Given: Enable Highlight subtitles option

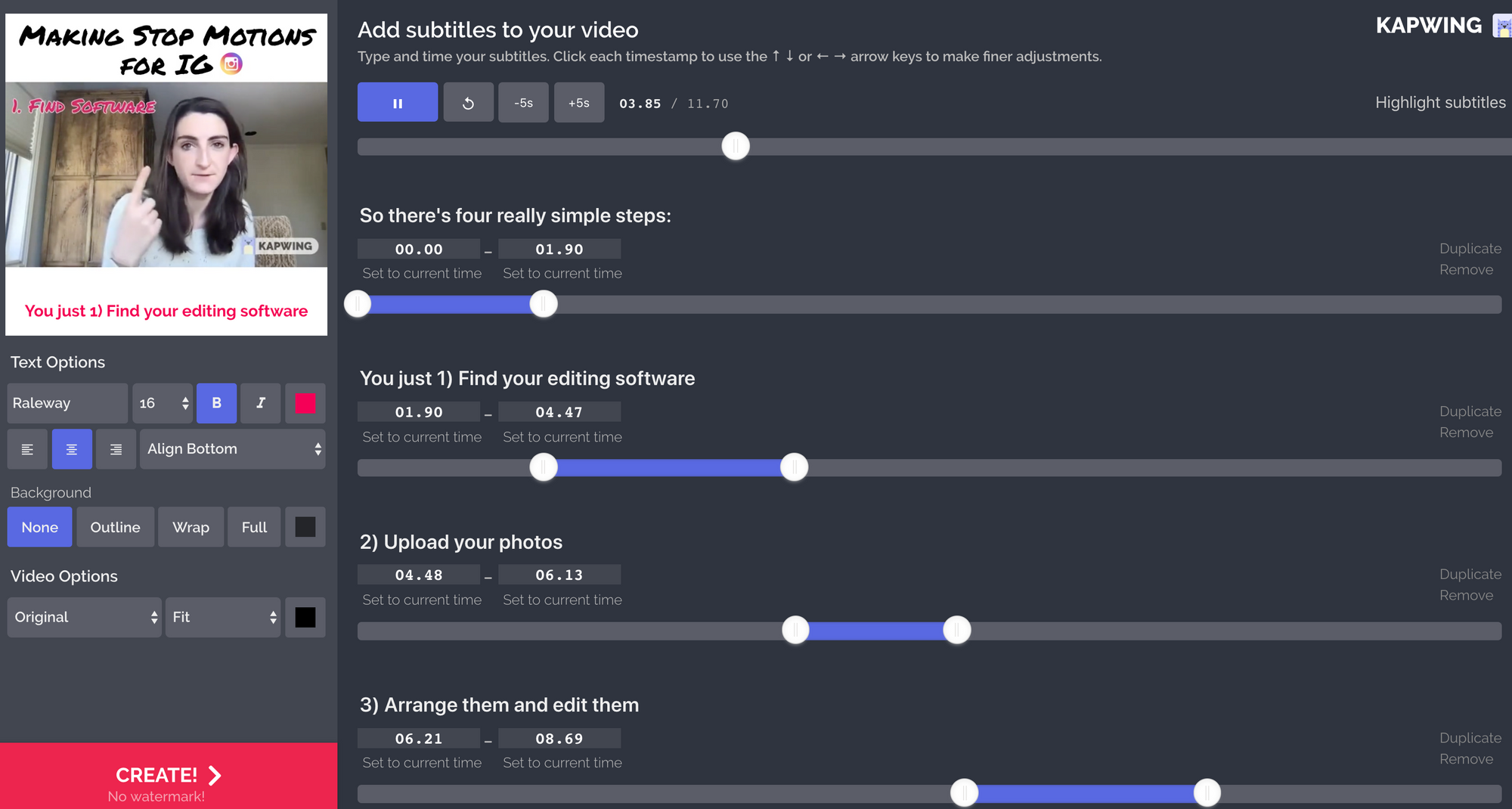Looking at the screenshot, I should point(1439,103).
